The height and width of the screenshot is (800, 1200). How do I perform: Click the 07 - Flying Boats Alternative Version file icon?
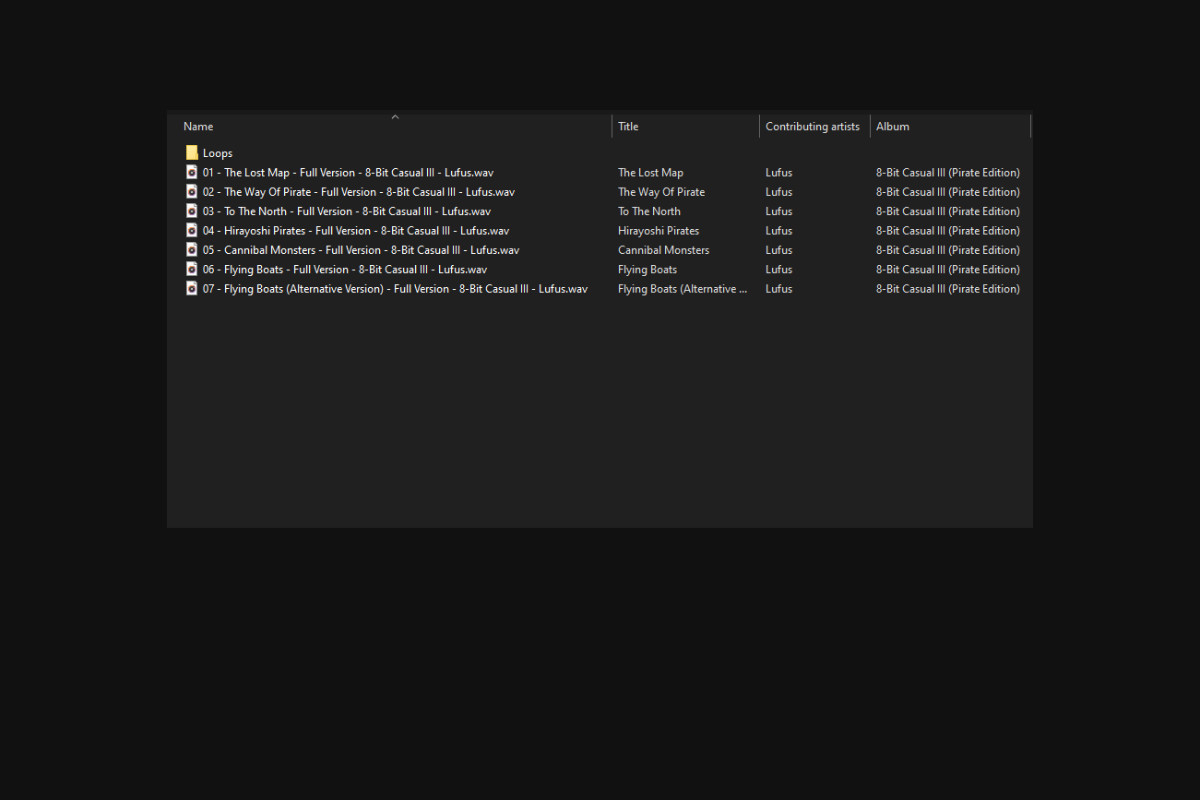click(192, 288)
